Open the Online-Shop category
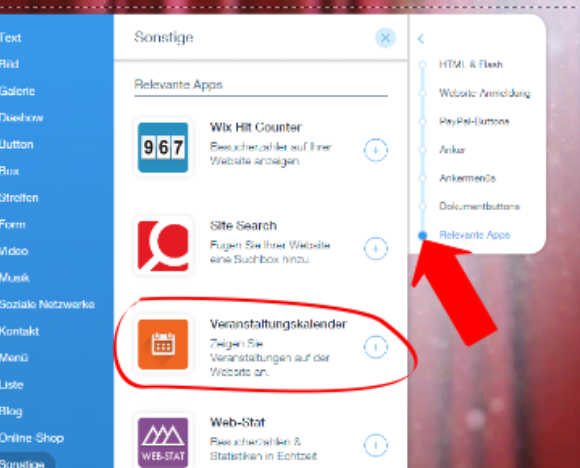Screen dimensions: 580x468 click(x=31, y=438)
